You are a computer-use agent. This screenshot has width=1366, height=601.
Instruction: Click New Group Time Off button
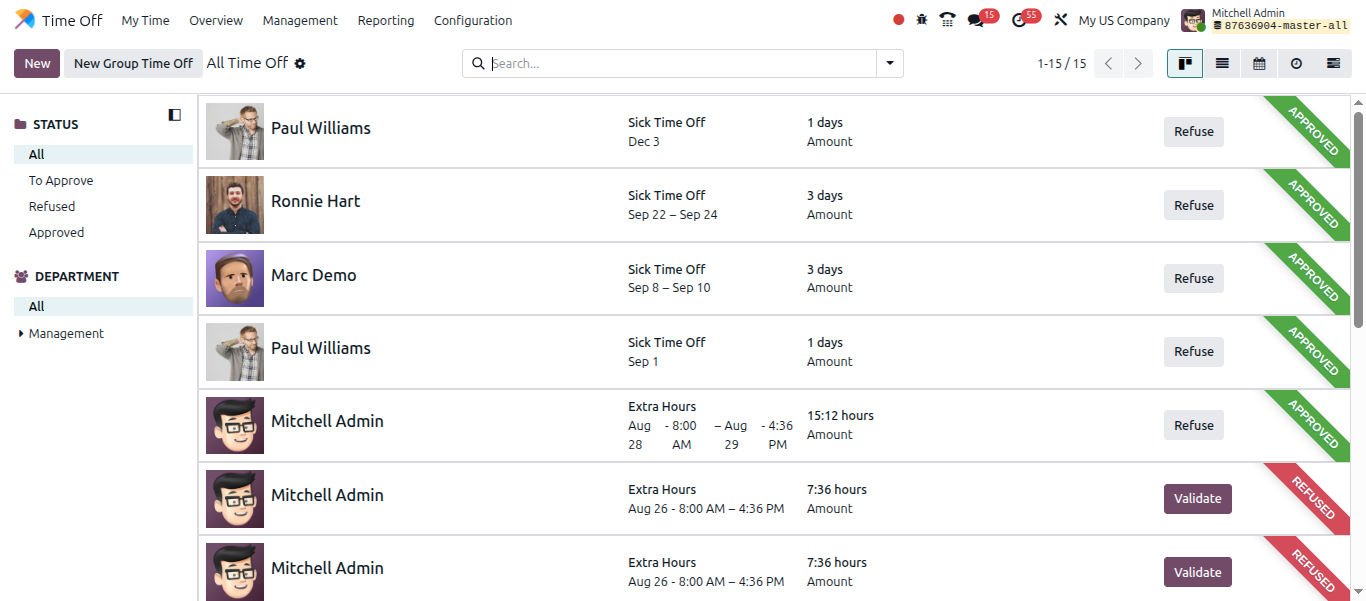[133, 63]
